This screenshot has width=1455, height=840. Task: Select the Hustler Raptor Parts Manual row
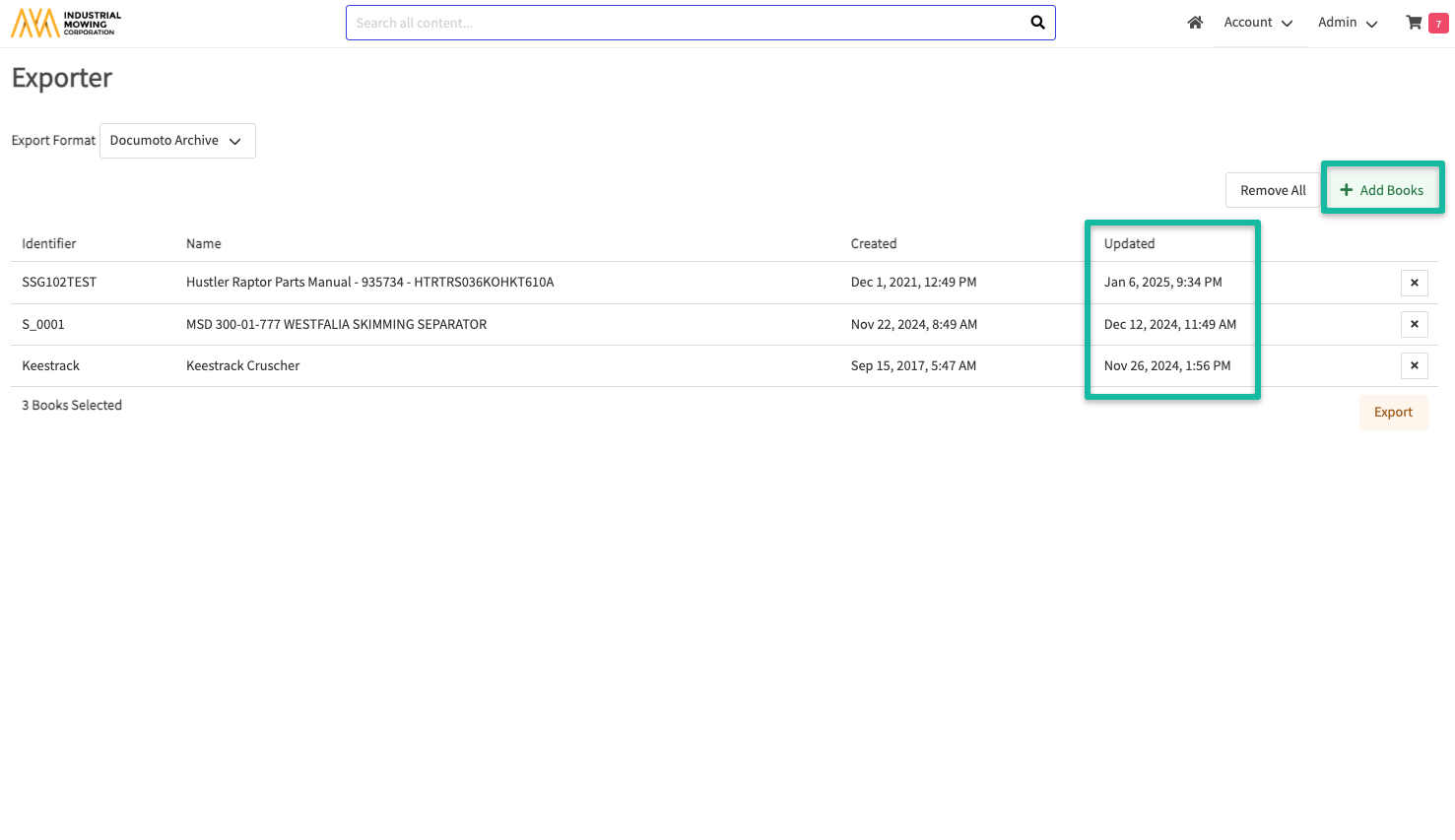[x=369, y=283]
